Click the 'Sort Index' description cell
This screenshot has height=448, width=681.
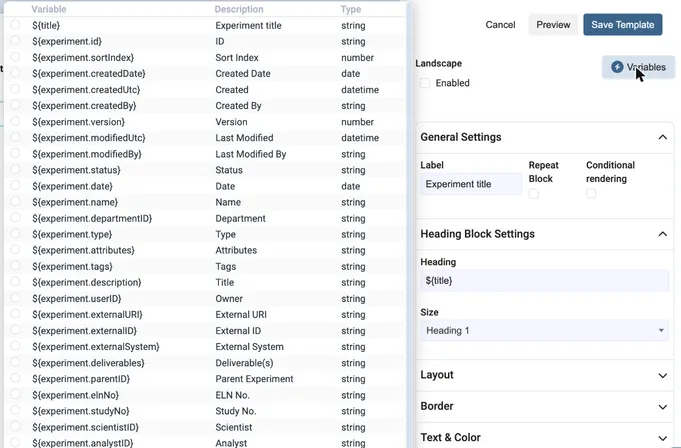[237, 58]
